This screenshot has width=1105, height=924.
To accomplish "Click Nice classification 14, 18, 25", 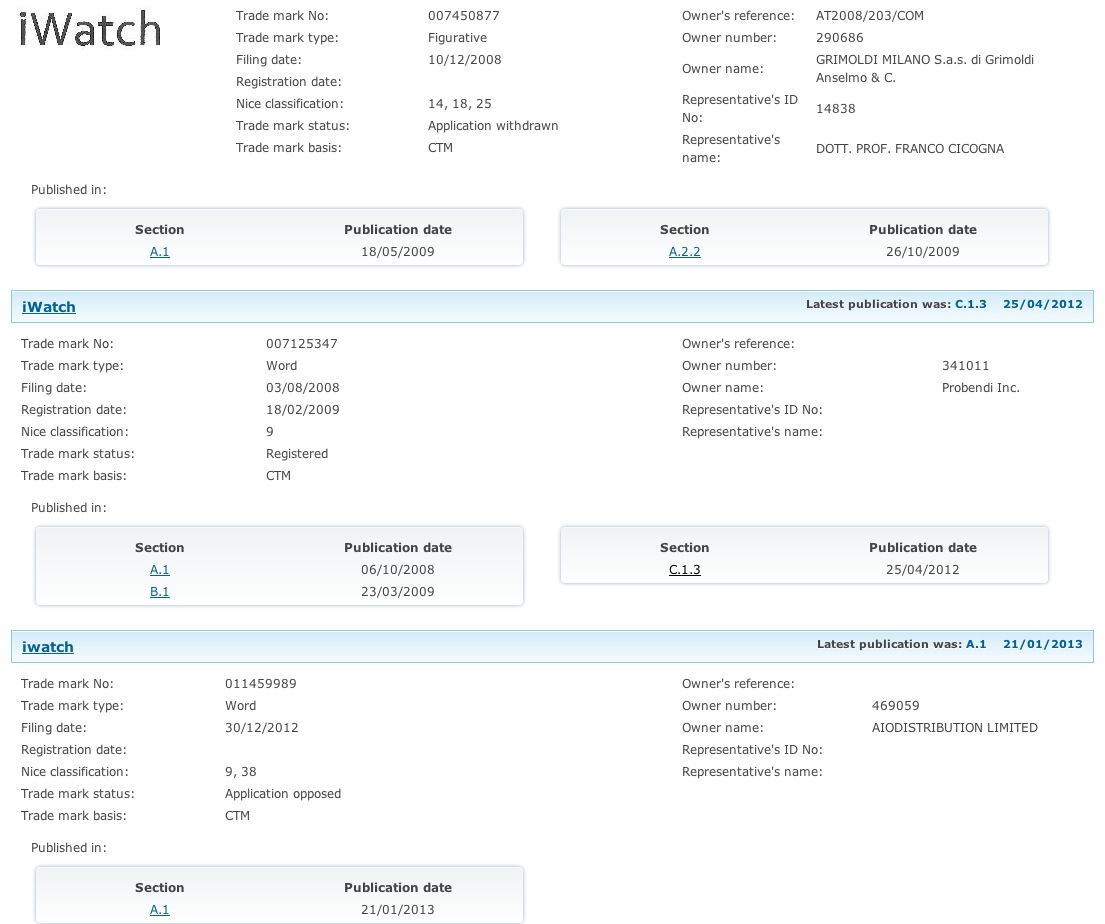I will pyautogui.click(x=459, y=104).
